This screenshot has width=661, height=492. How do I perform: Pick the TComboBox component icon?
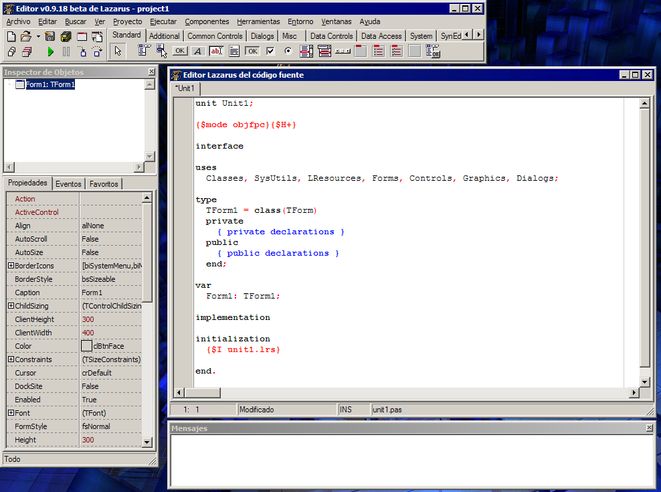(325, 51)
